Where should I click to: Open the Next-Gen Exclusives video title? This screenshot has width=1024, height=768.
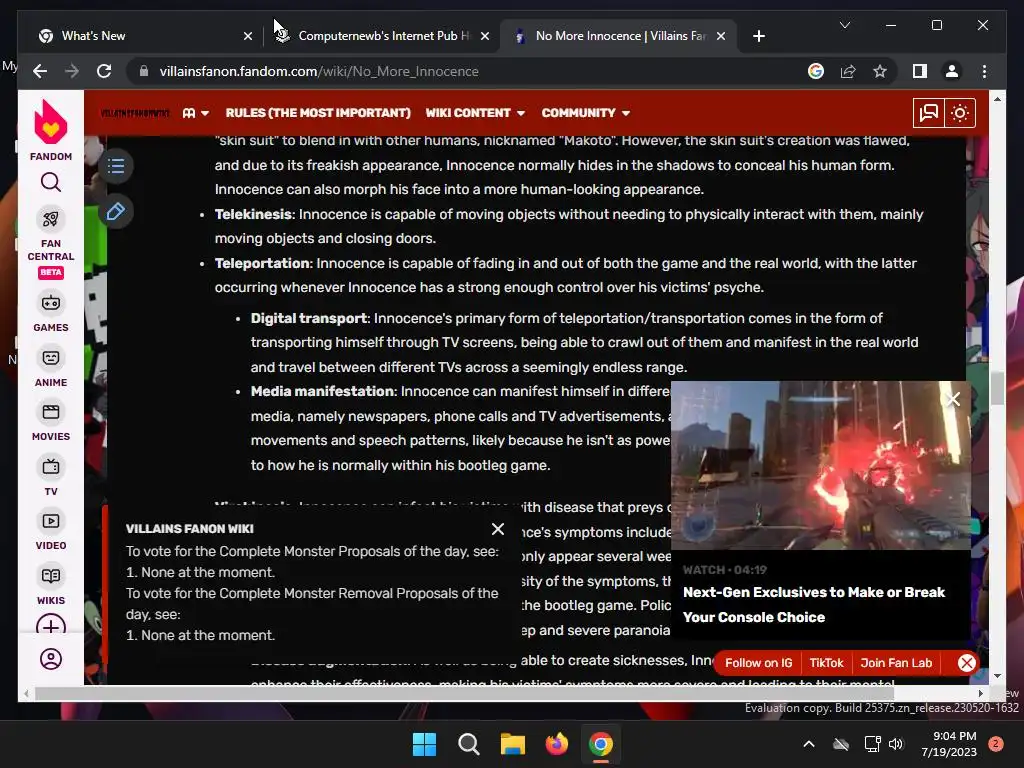(814, 605)
